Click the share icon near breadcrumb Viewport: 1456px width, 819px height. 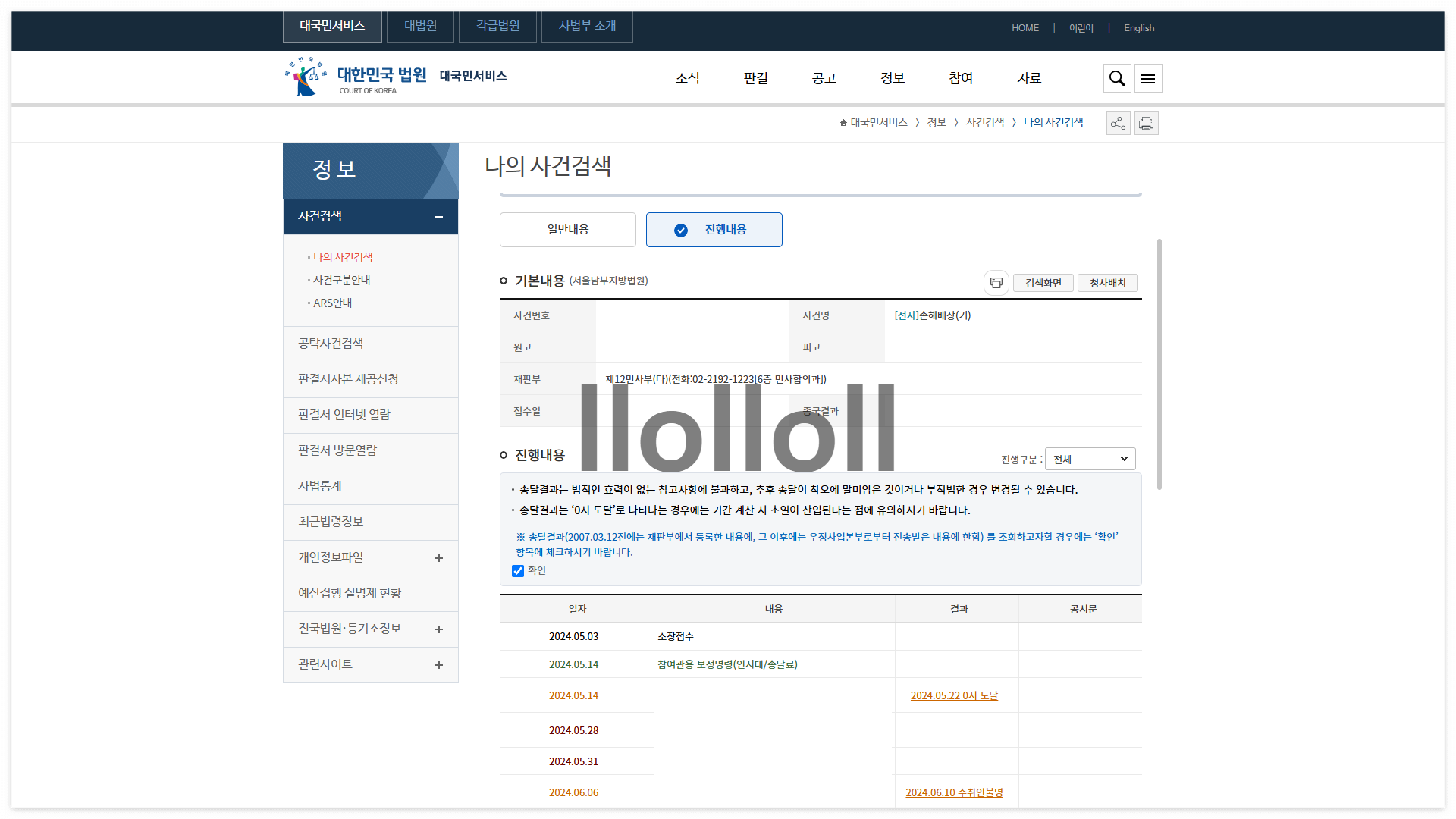coord(1118,124)
